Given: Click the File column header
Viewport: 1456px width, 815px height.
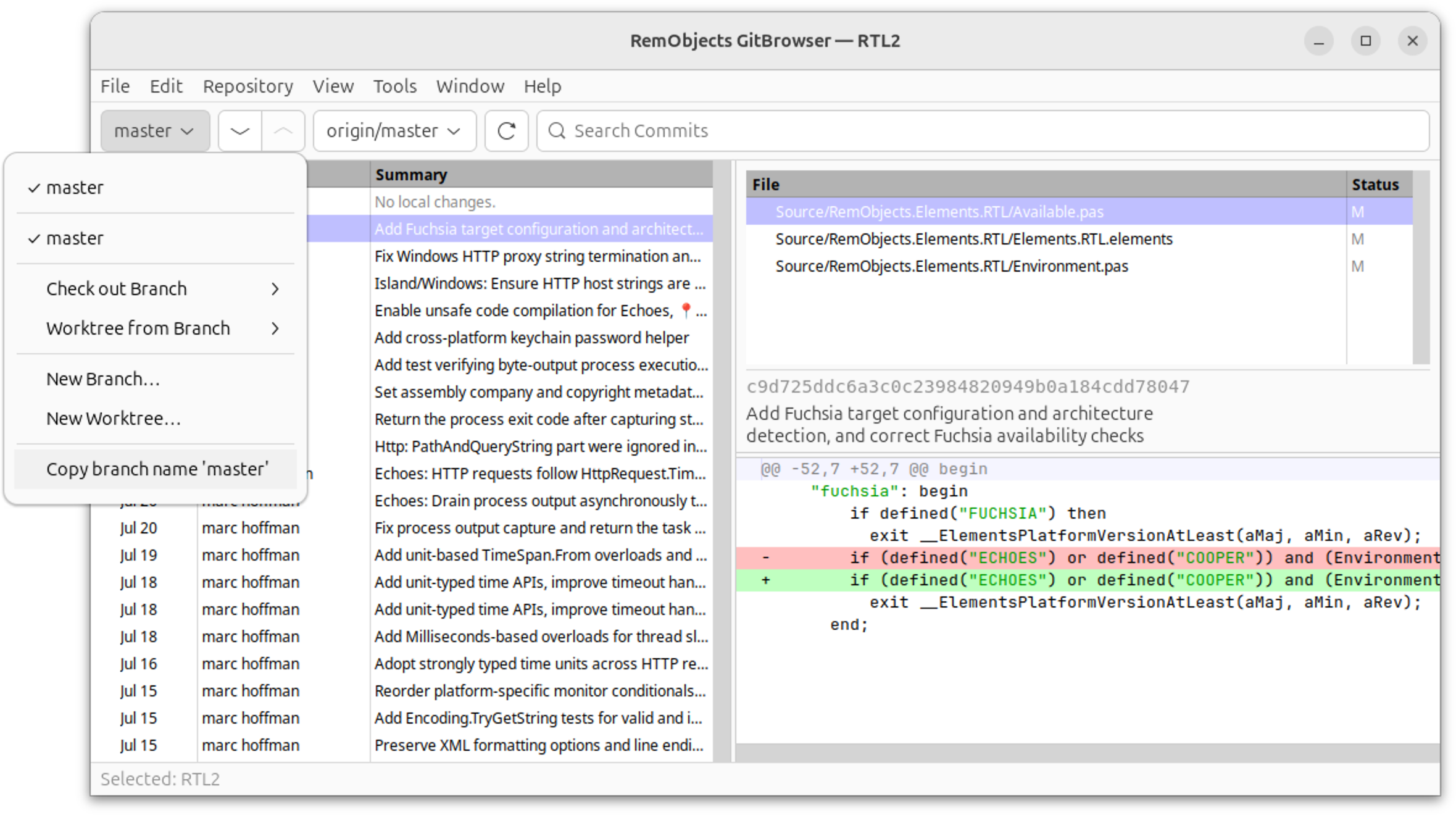Looking at the screenshot, I should point(1046,185).
